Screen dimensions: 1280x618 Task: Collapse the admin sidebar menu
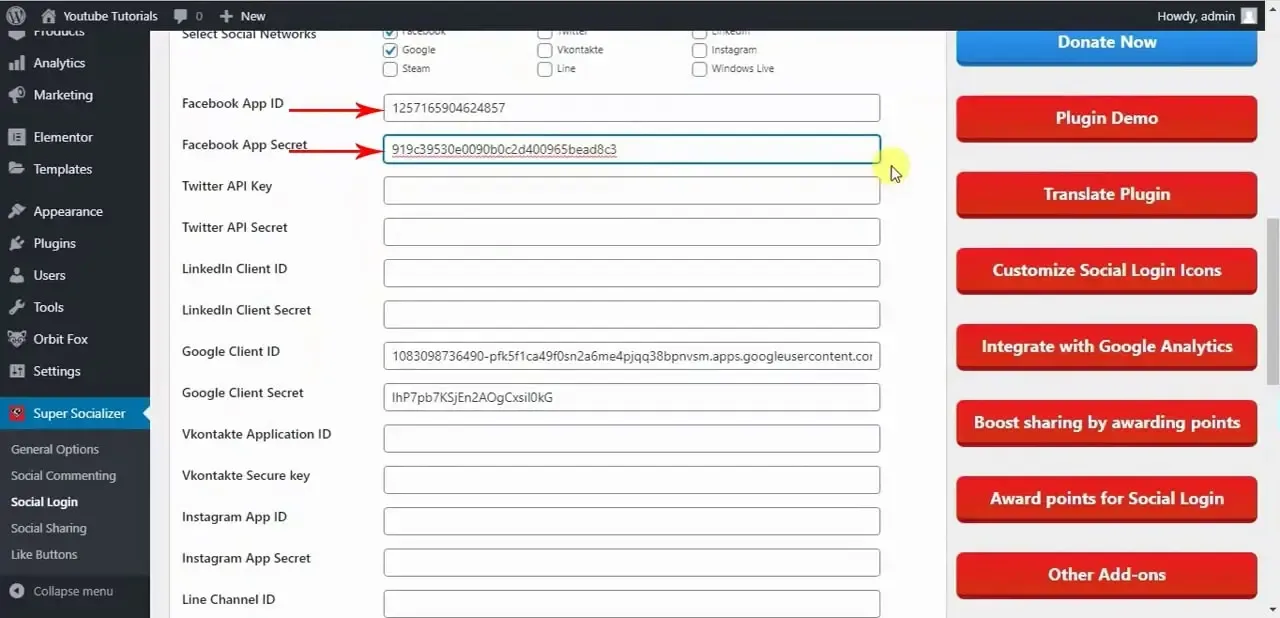61,591
